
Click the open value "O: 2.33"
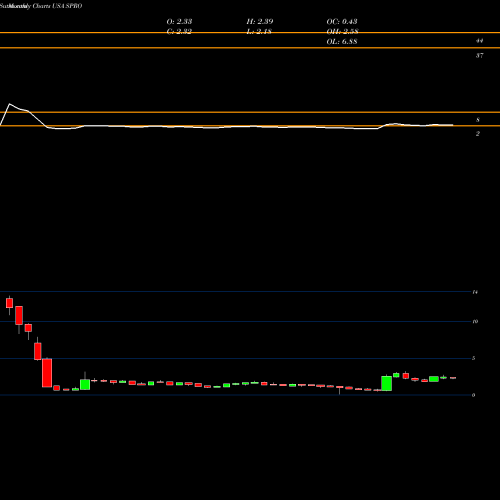(x=179, y=21)
